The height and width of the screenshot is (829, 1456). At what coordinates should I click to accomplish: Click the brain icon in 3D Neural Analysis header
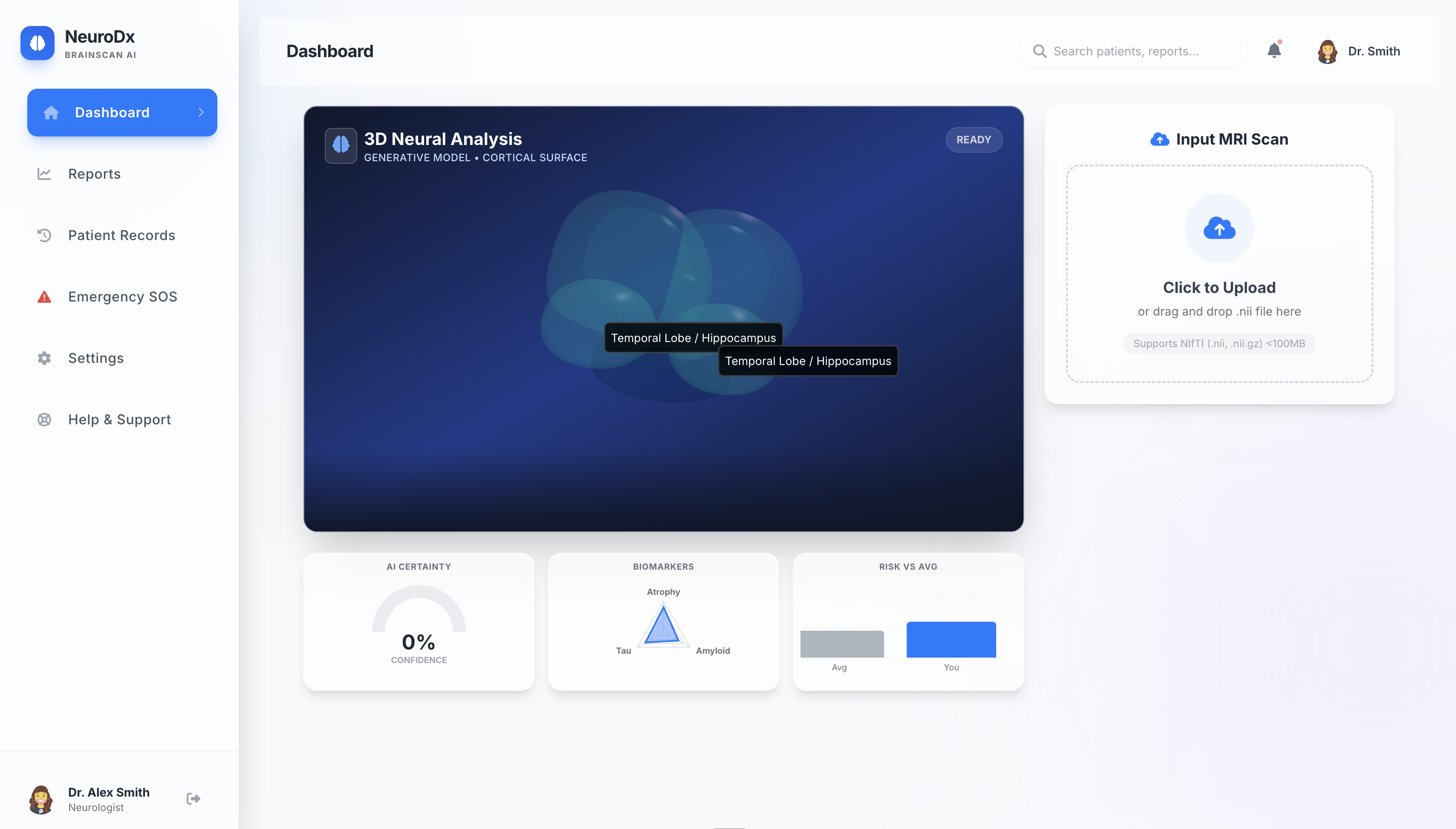tap(341, 145)
